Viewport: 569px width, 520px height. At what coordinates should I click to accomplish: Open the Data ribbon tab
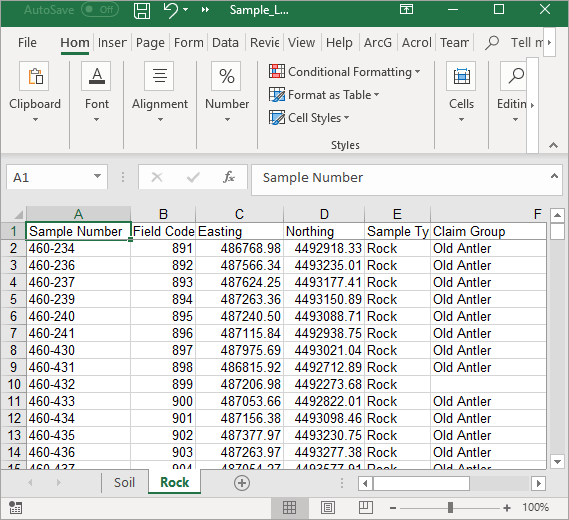(x=225, y=43)
